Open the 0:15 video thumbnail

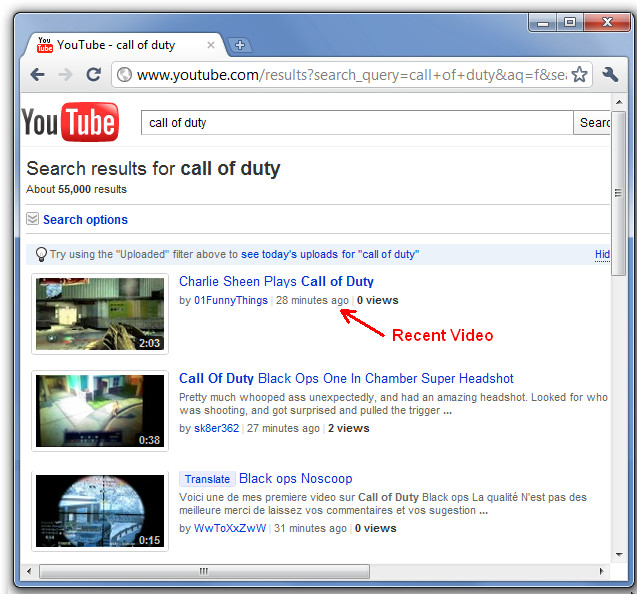point(100,511)
